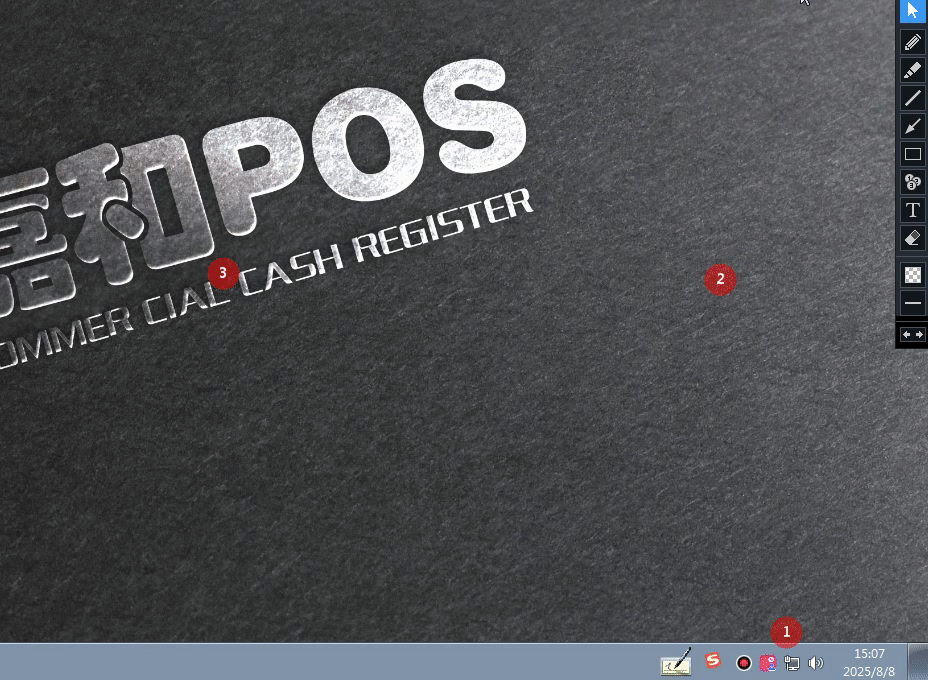Choose the highlighter marker tool
Screen dimensions: 928x680
(912, 70)
